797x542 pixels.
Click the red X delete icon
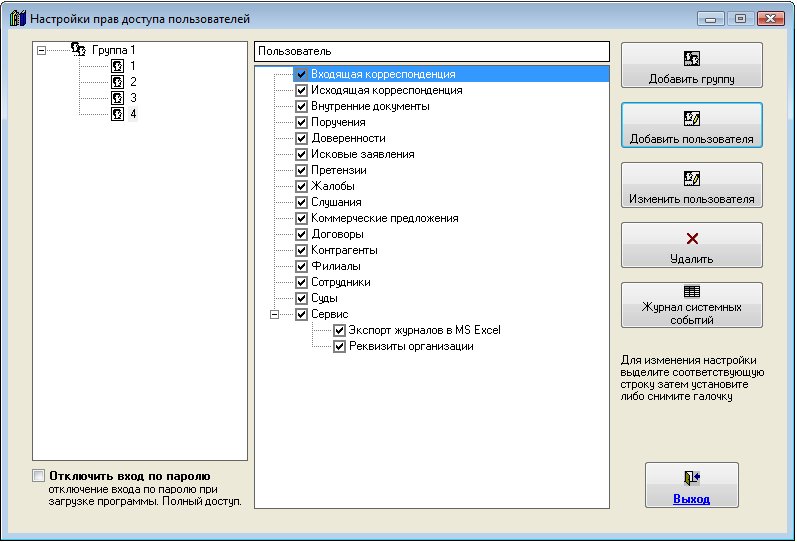[x=692, y=238]
